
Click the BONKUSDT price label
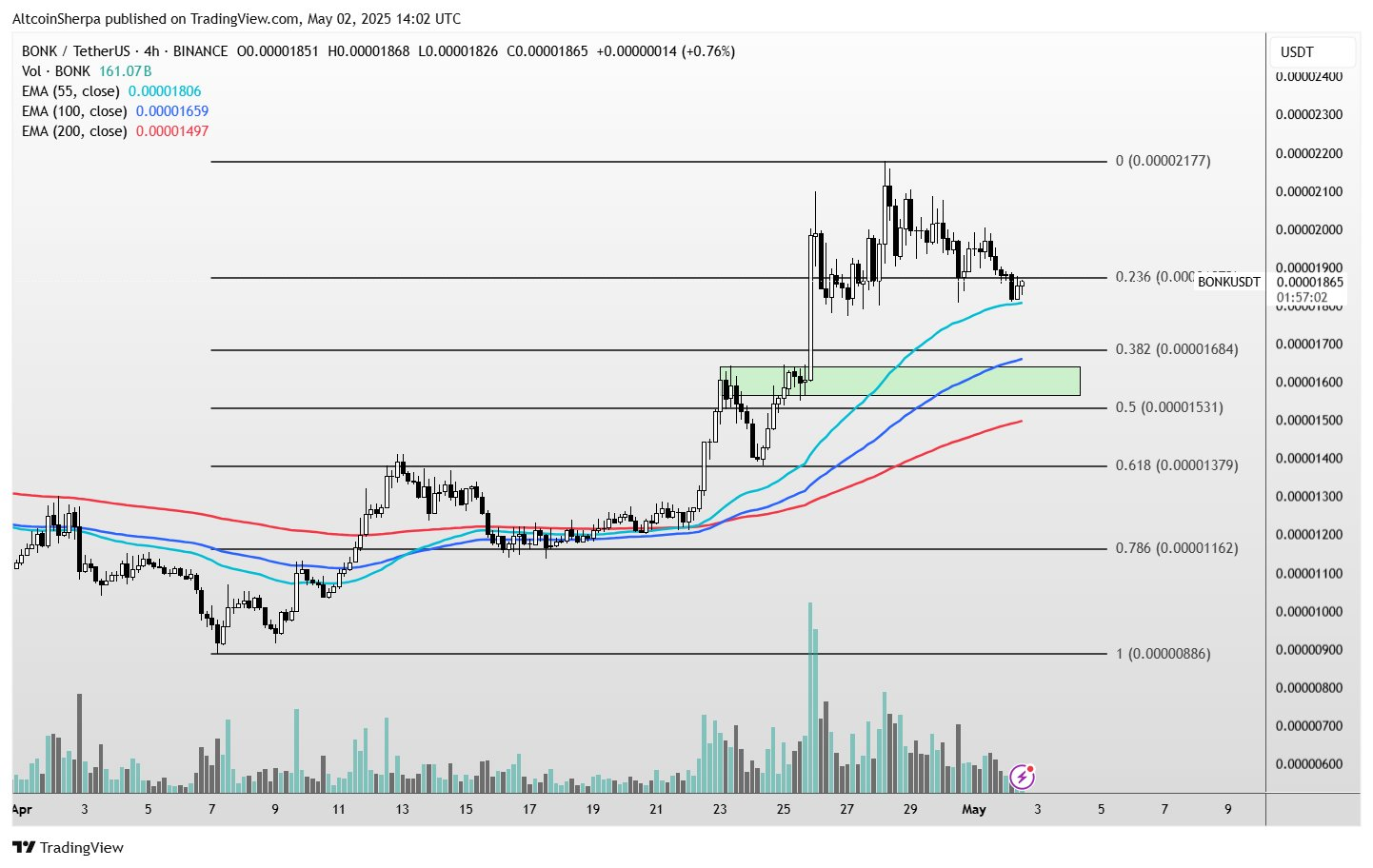coord(1228,282)
